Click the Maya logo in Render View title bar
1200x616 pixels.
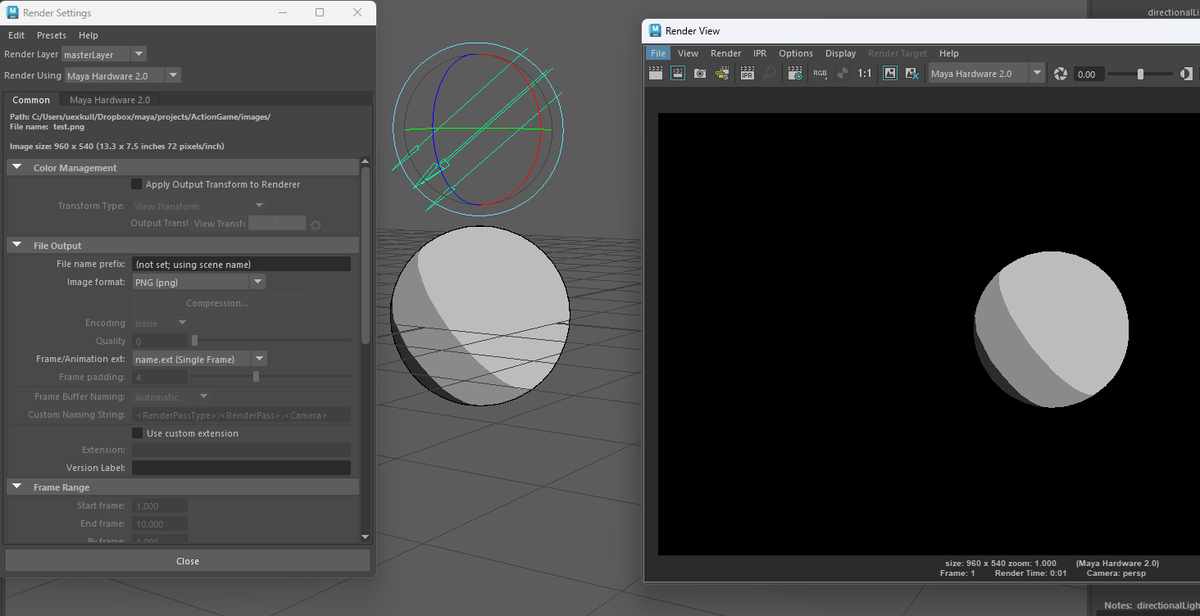(x=655, y=31)
